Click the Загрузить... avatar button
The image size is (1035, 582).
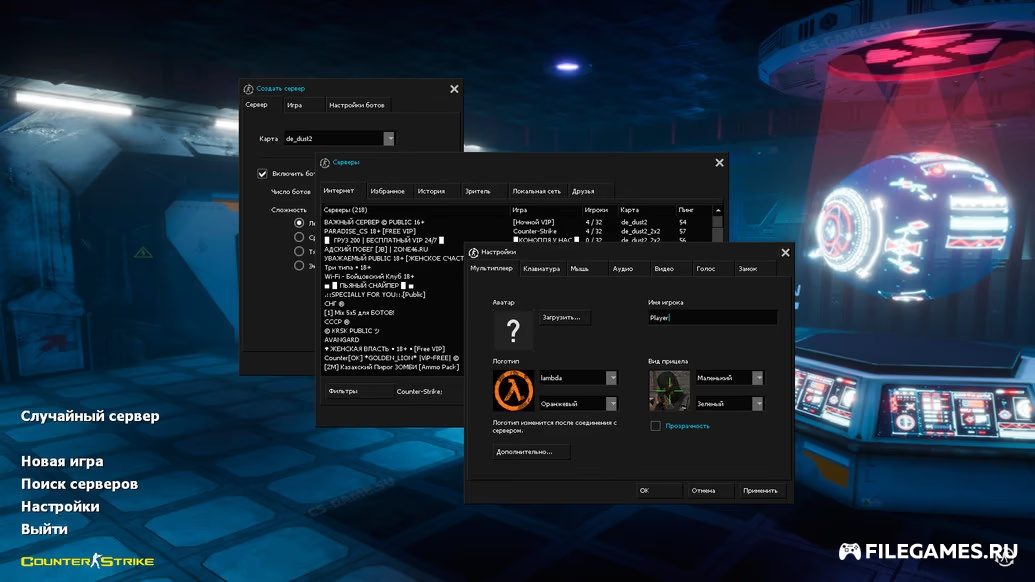(x=564, y=317)
